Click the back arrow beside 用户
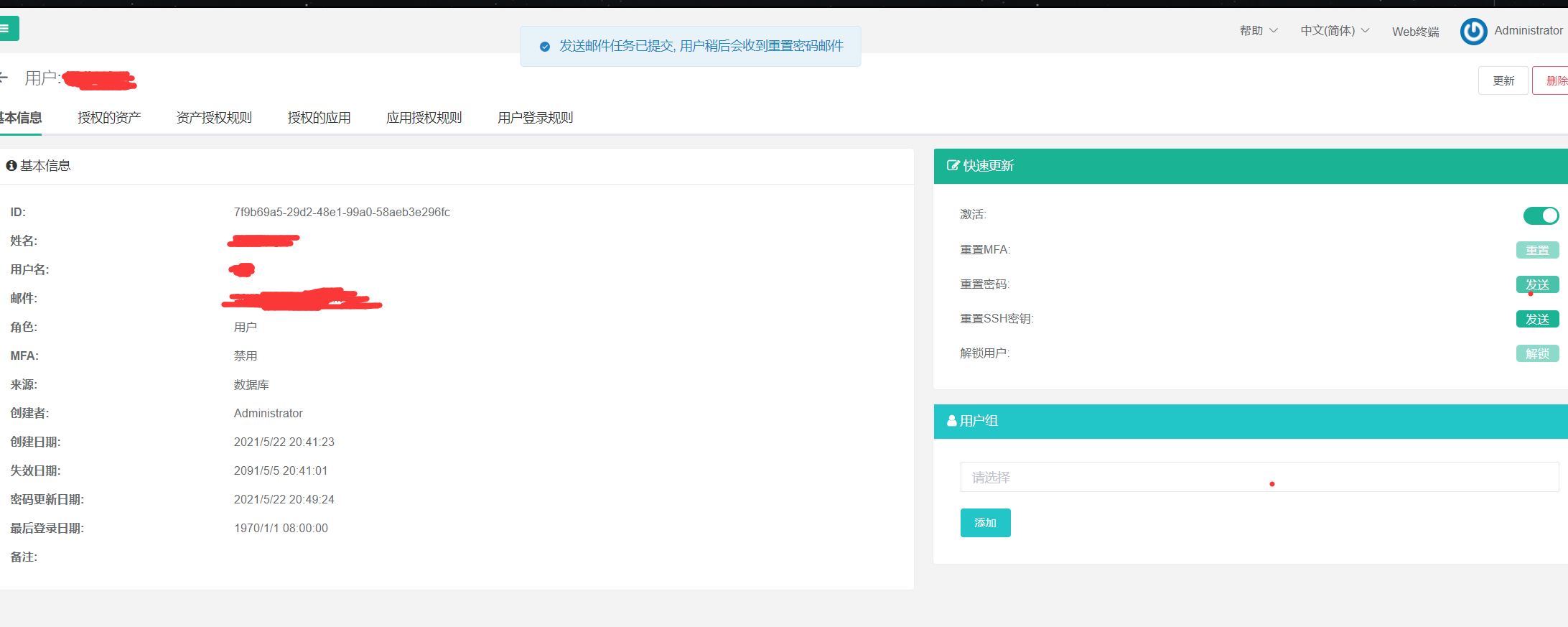Viewport: 1568px width, 627px height. (4, 78)
